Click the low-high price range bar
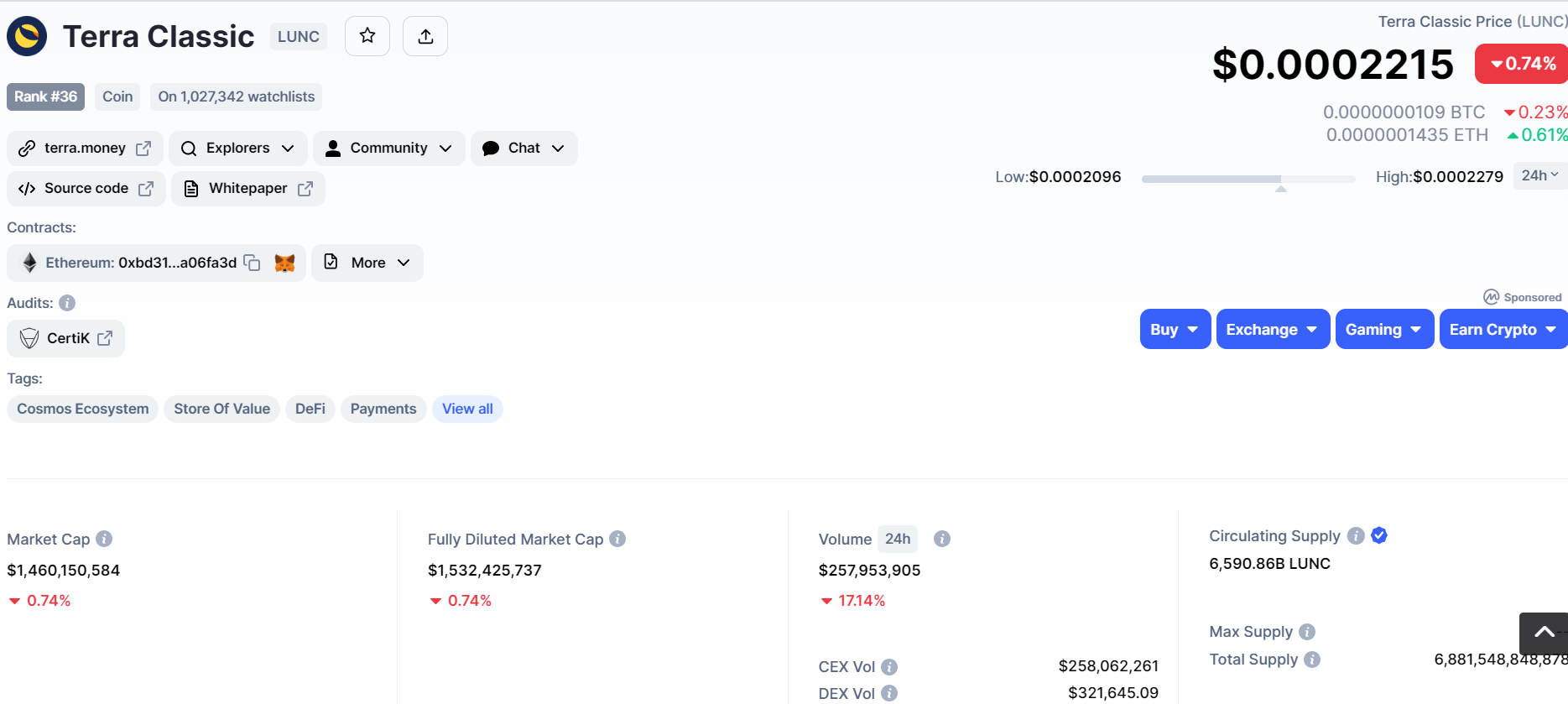Viewport: 1568px width, 704px height. tap(1248, 179)
